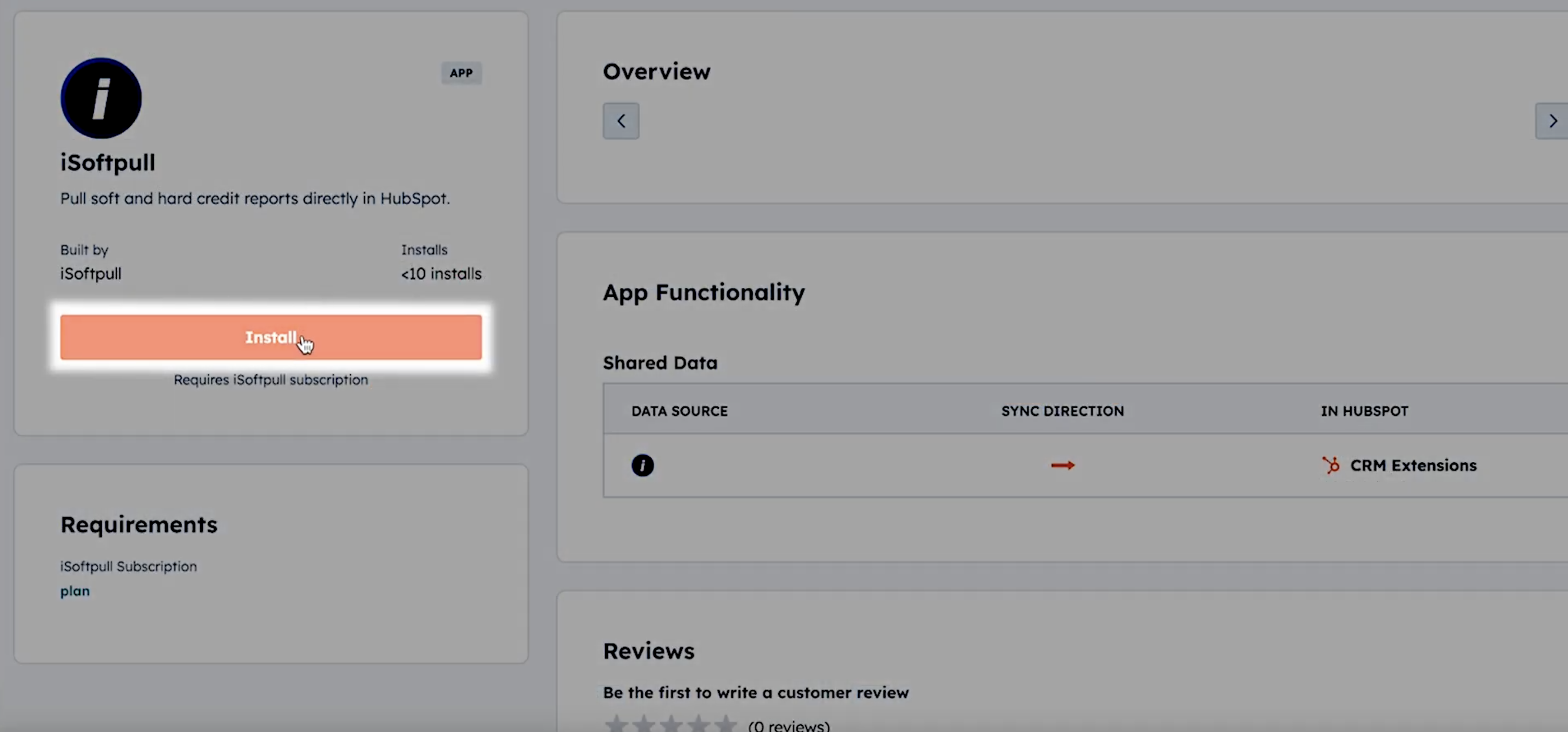This screenshot has width=1568, height=732.
Task: Open the plan link under Requirements
Action: coord(75,591)
